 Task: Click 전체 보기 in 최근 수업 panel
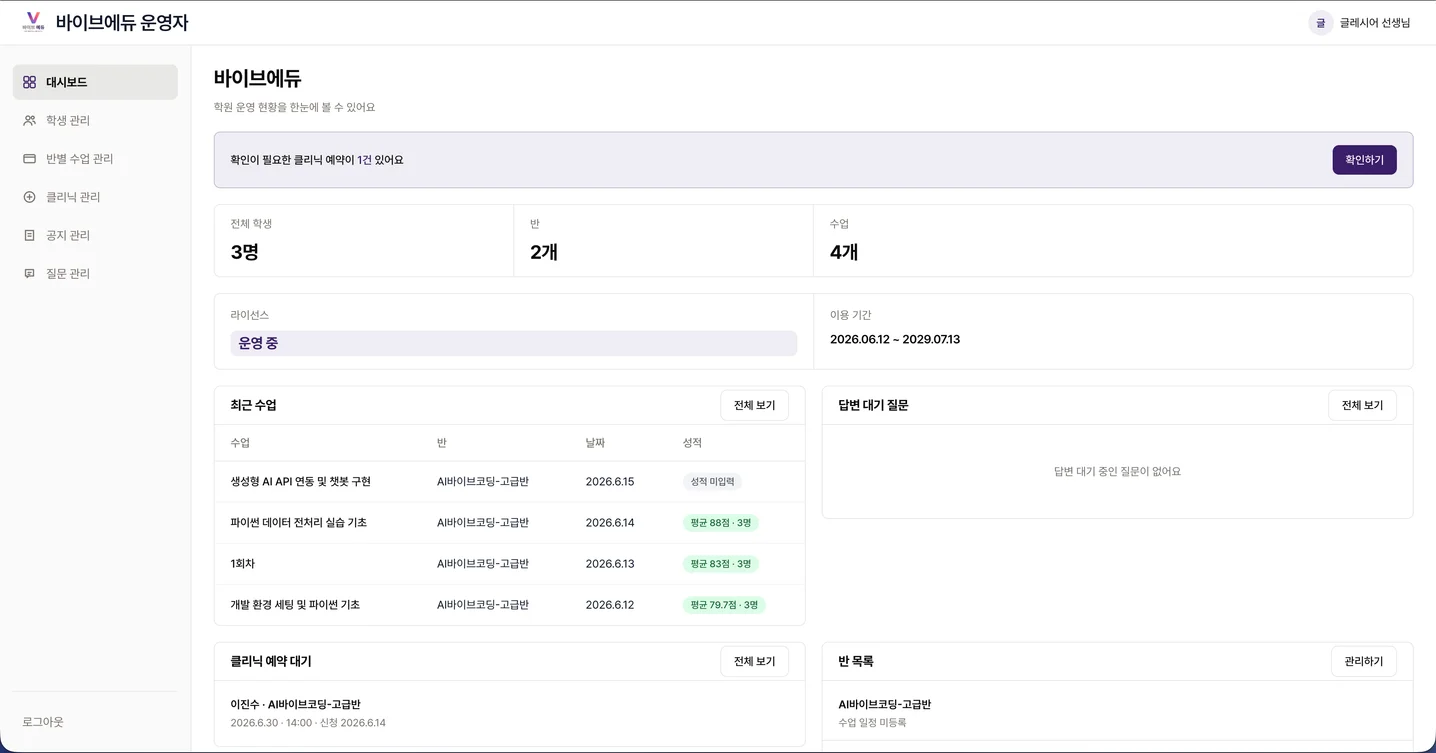754,405
